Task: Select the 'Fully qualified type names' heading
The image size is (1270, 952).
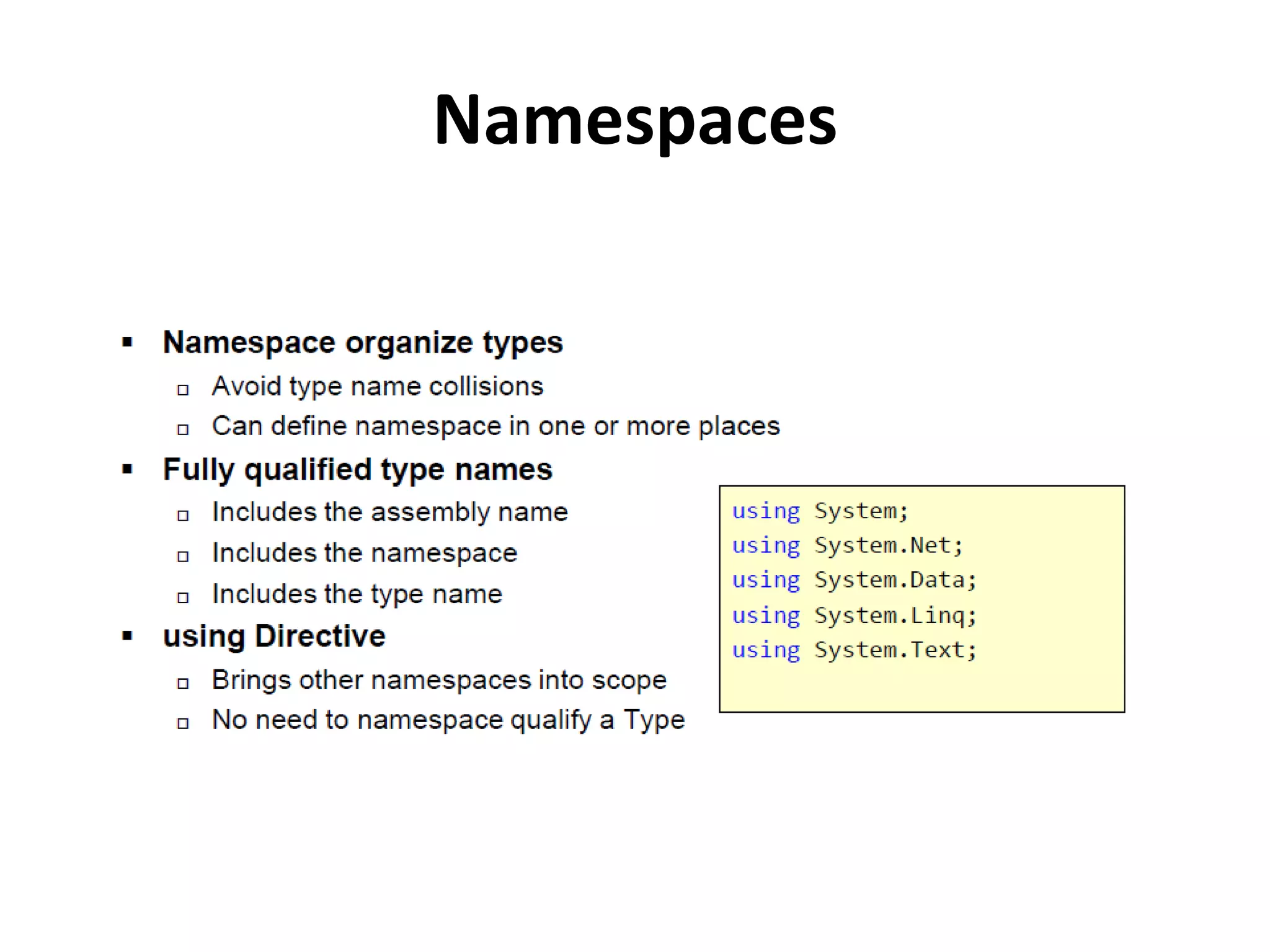Action: point(357,470)
